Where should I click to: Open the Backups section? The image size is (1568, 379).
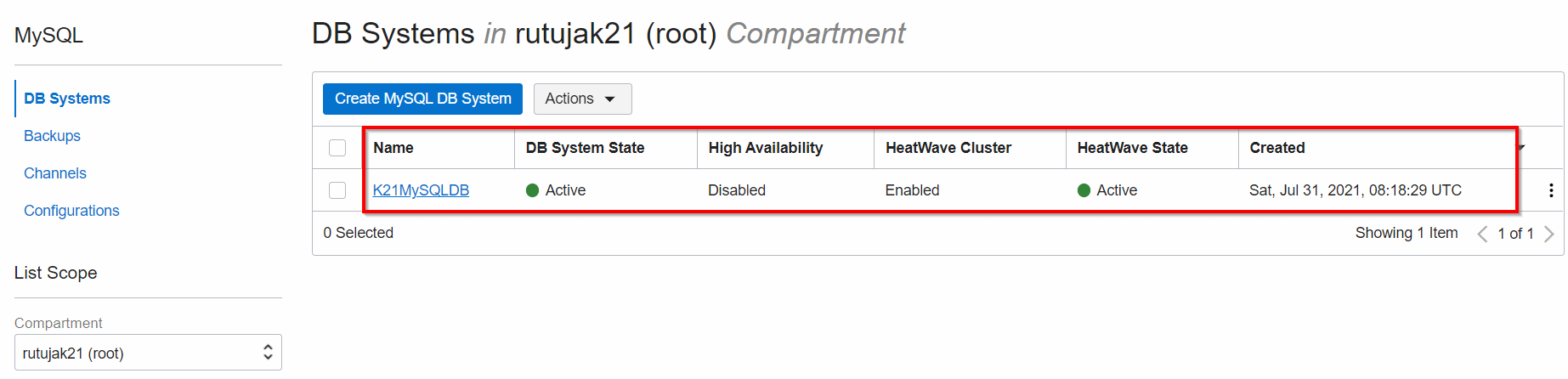click(x=52, y=136)
